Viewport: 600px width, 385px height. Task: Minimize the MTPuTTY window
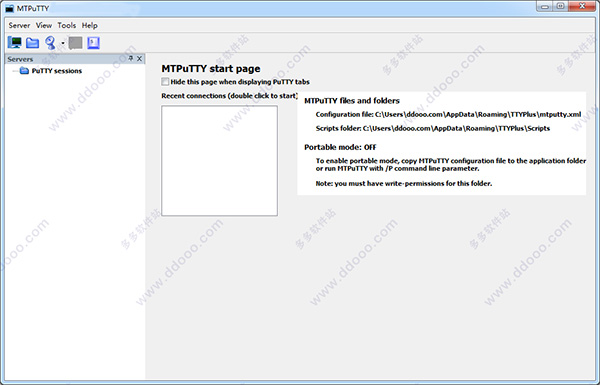(545, 6)
